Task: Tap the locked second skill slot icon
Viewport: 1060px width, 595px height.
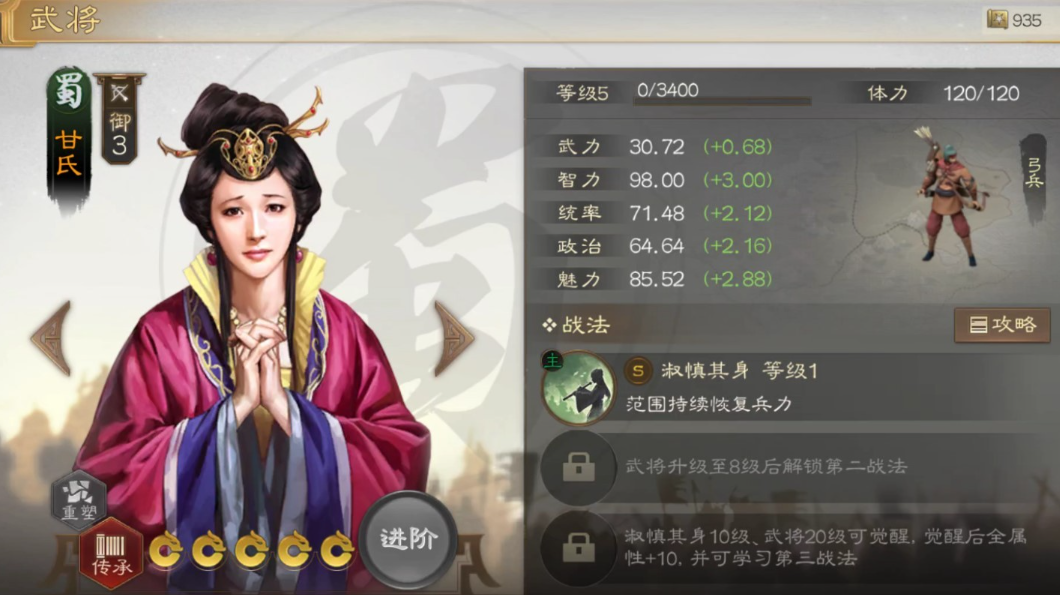Action: [x=579, y=467]
